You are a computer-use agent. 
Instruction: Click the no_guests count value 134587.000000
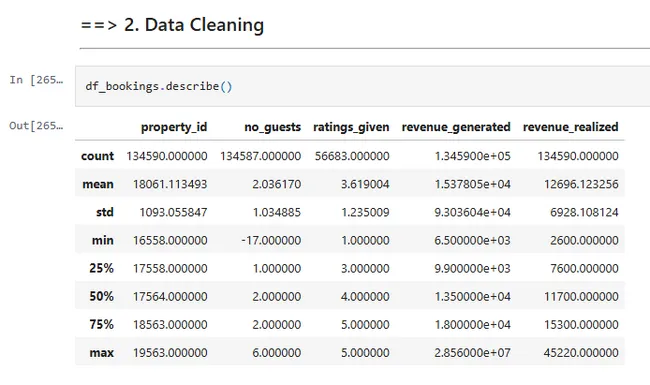pos(261,156)
